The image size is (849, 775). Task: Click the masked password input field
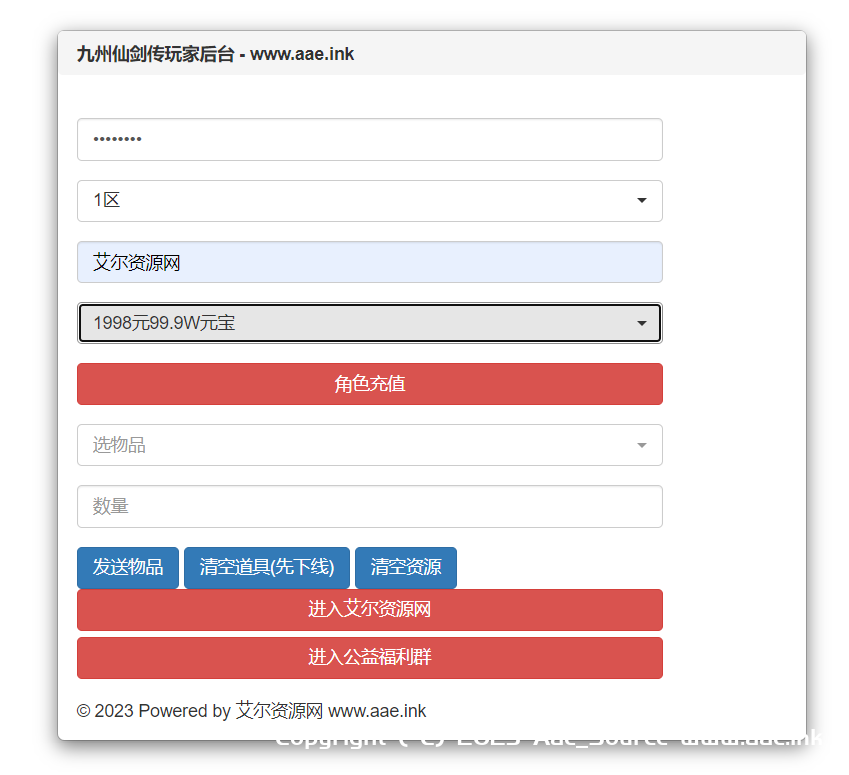[369, 140]
